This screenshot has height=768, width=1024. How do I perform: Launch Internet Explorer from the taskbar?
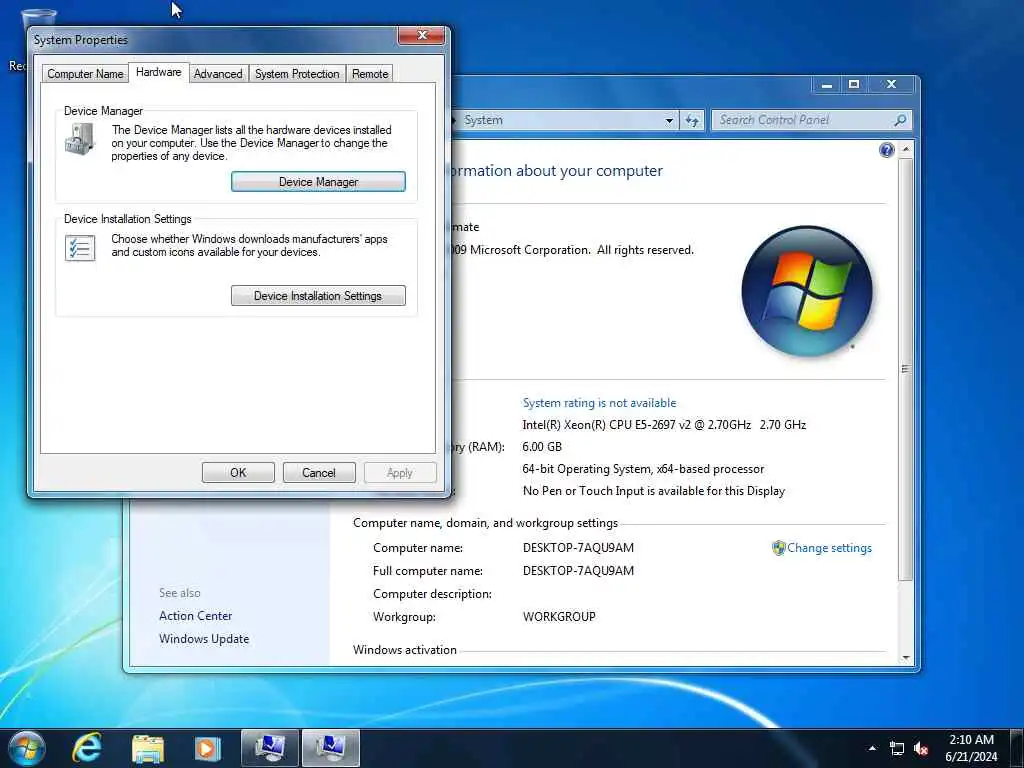coord(88,748)
